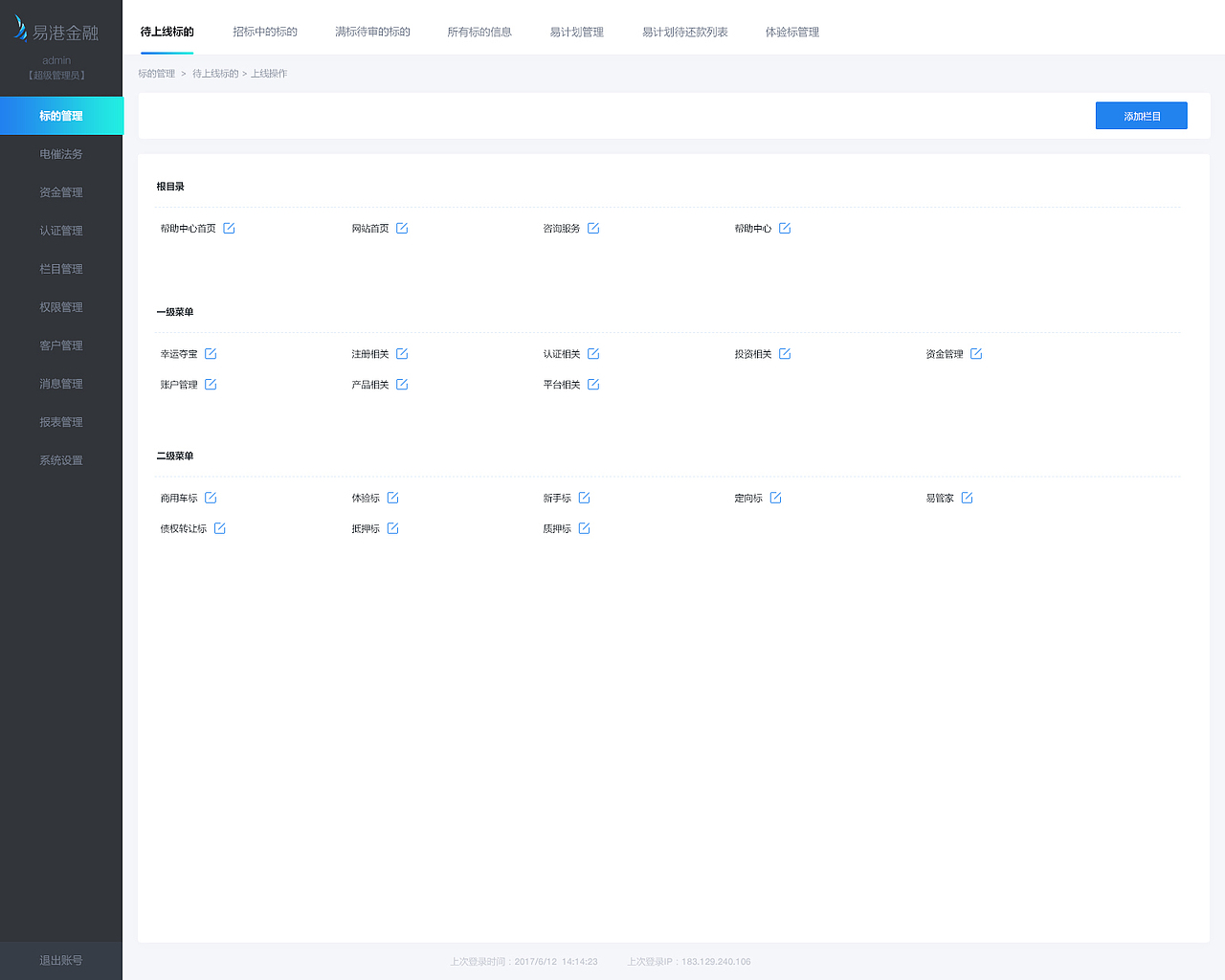1225x980 pixels.
Task: Open 认证管理 sidebar section
Action: click(61, 231)
